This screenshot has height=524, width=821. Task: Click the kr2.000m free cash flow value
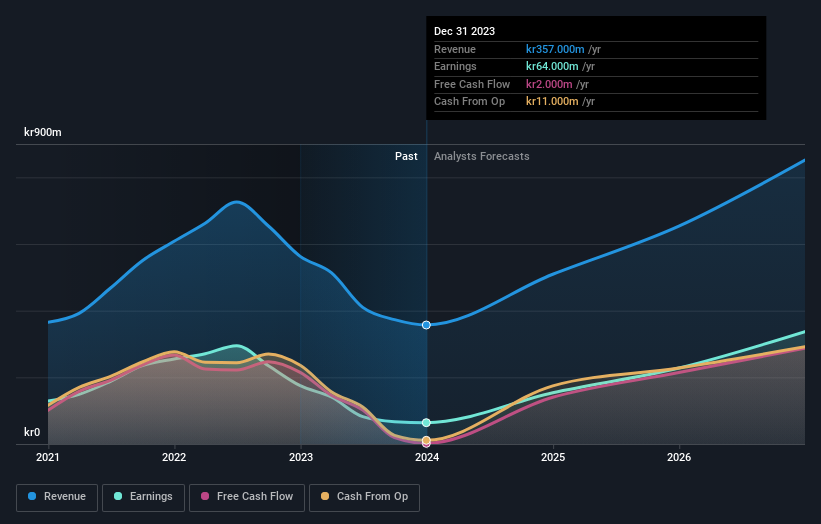point(549,84)
